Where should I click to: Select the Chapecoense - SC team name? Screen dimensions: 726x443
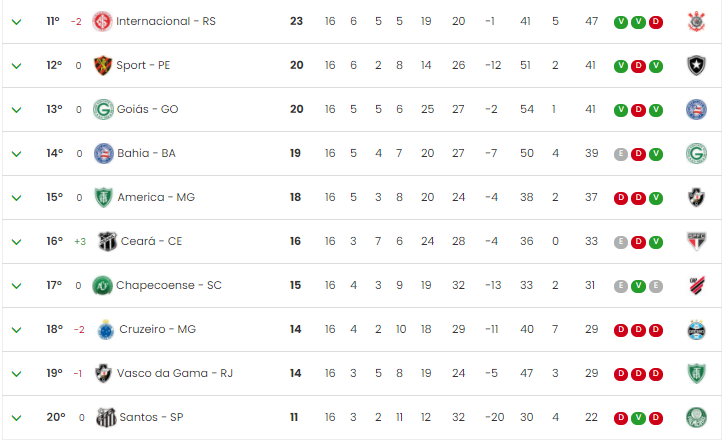point(169,285)
